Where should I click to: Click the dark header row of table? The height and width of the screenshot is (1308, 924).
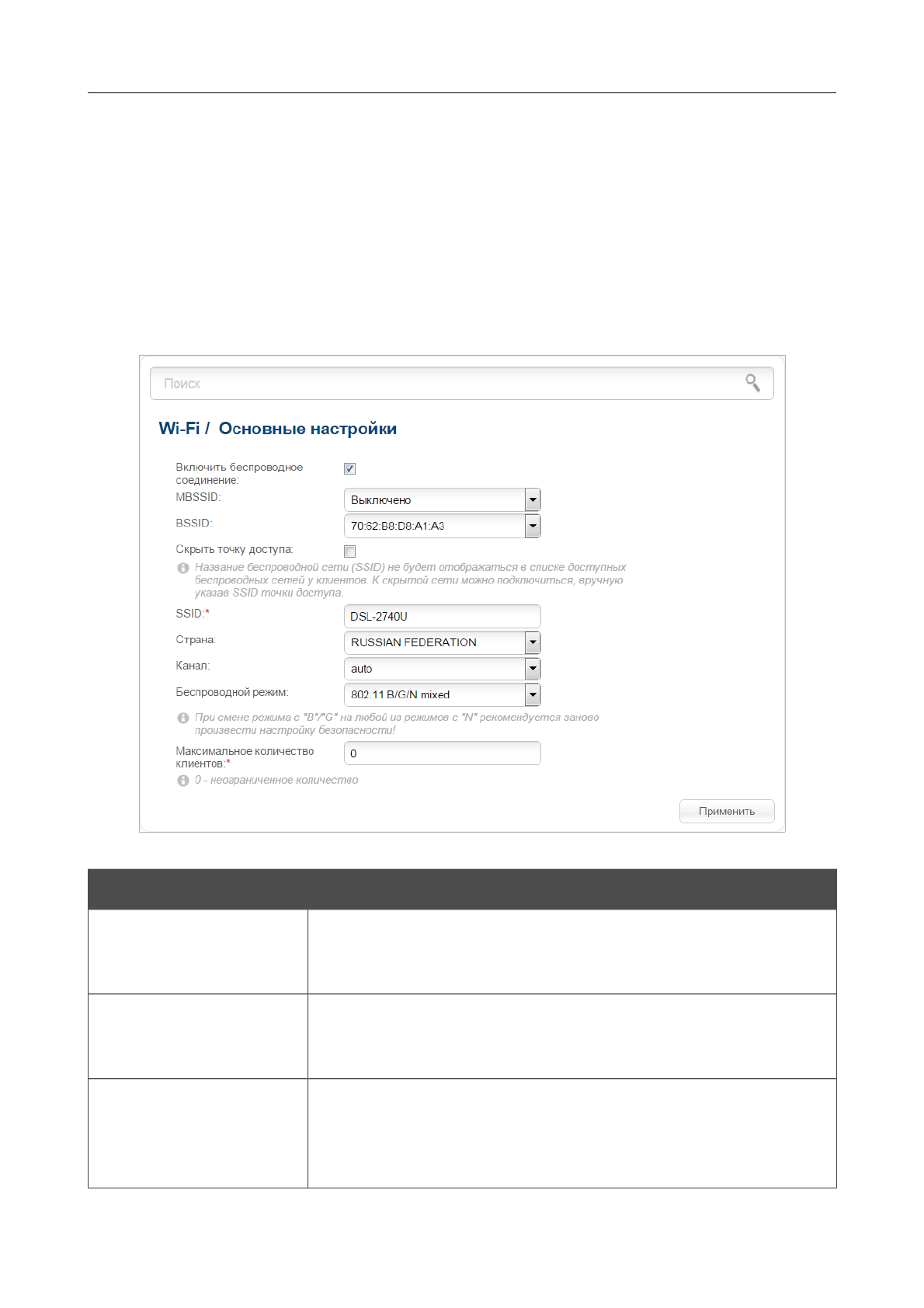[462, 889]
